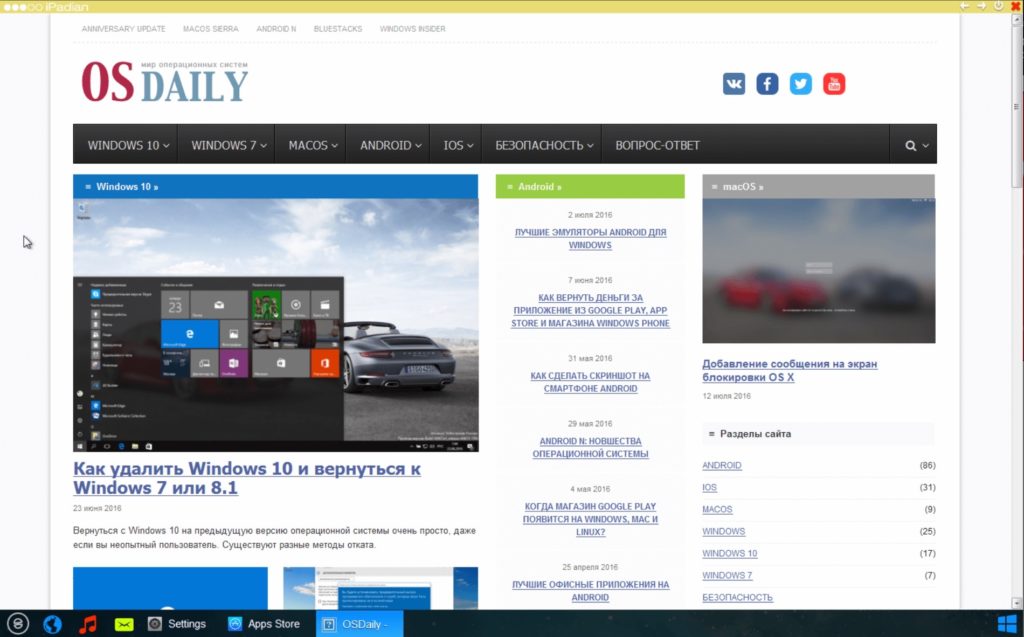Open the music note app in taskbar
The width and height of the screenshot is (1024, 637).
(88, 624)
